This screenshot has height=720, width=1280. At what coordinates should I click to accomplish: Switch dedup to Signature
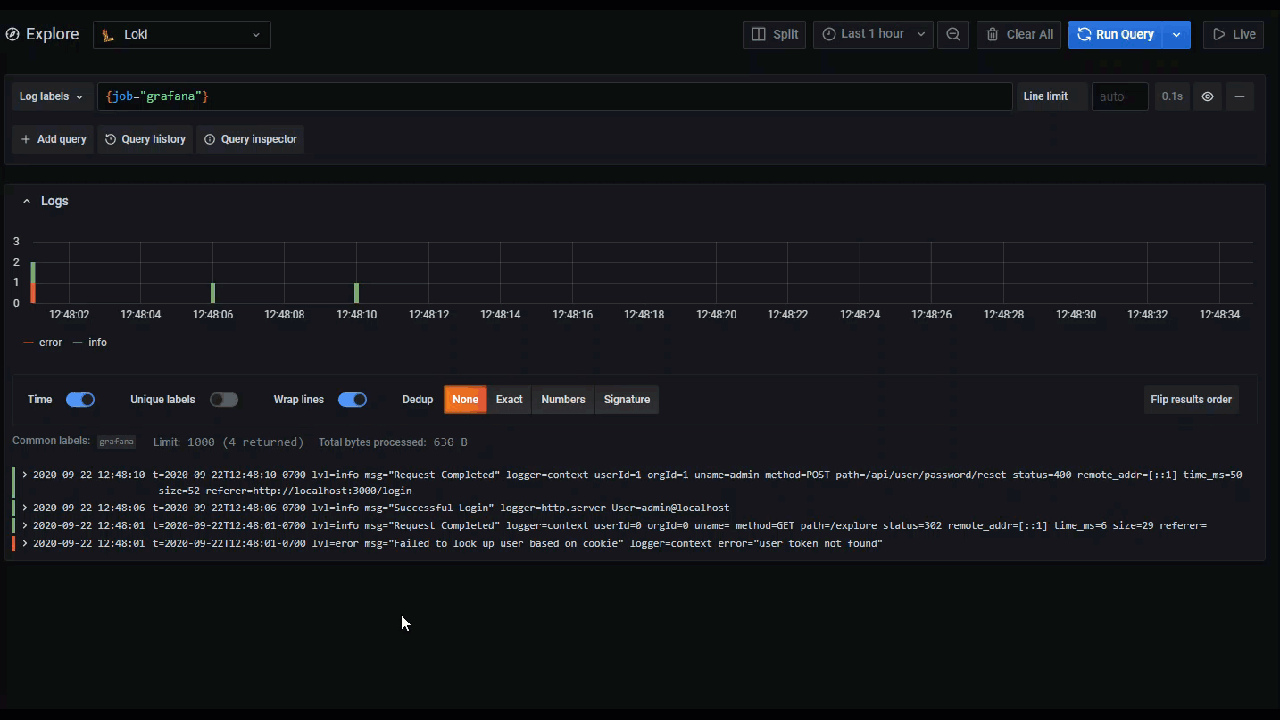627,399
